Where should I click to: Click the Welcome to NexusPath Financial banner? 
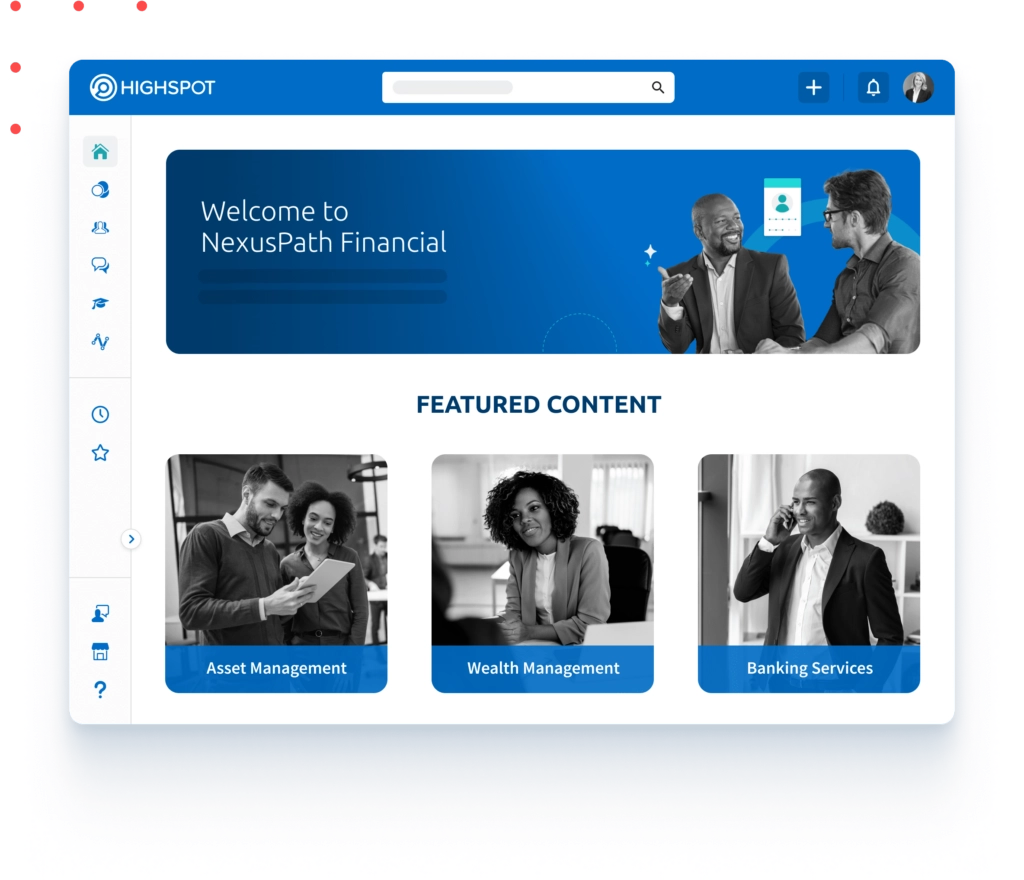pyautogui.click(x=543, y=252)
